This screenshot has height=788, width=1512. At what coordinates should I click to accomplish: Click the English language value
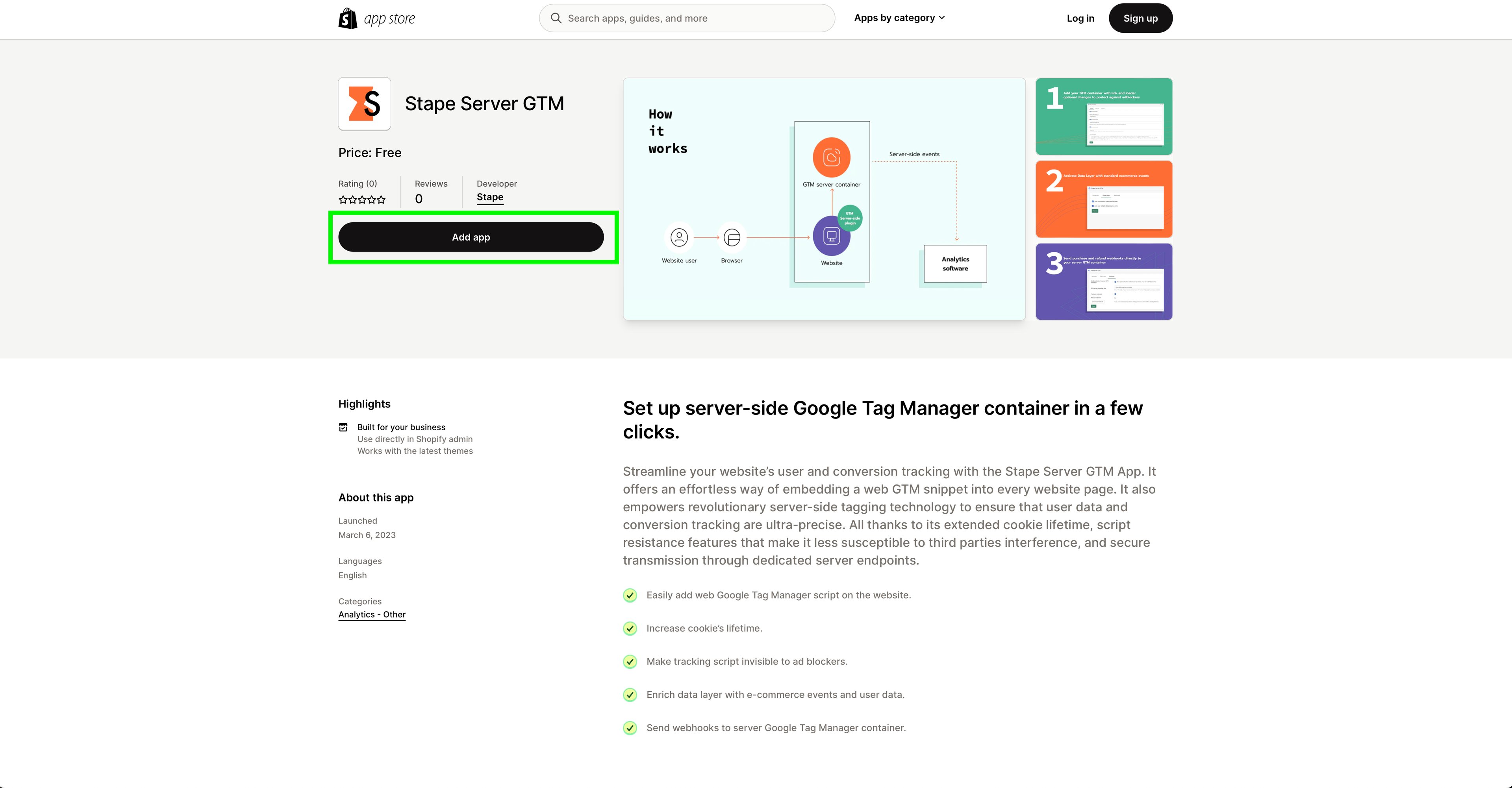click(x=352, y=575)
